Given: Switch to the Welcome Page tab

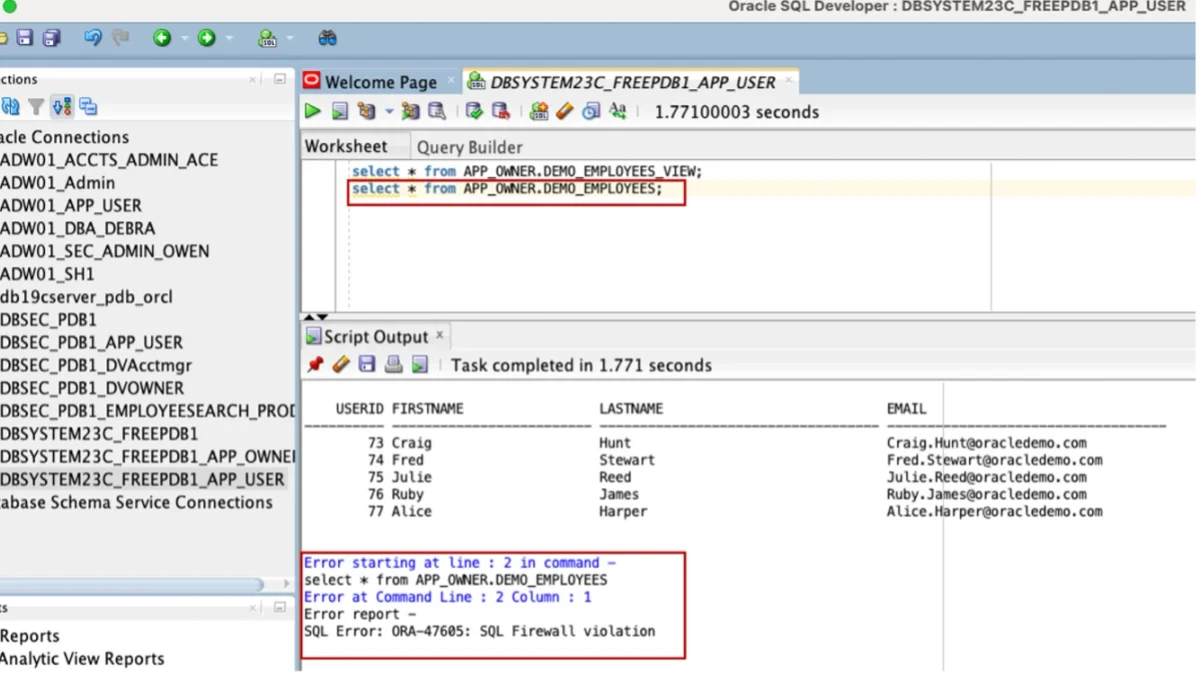Looking at the screenshot, I should pyautogui.click(x=381, y=82).
